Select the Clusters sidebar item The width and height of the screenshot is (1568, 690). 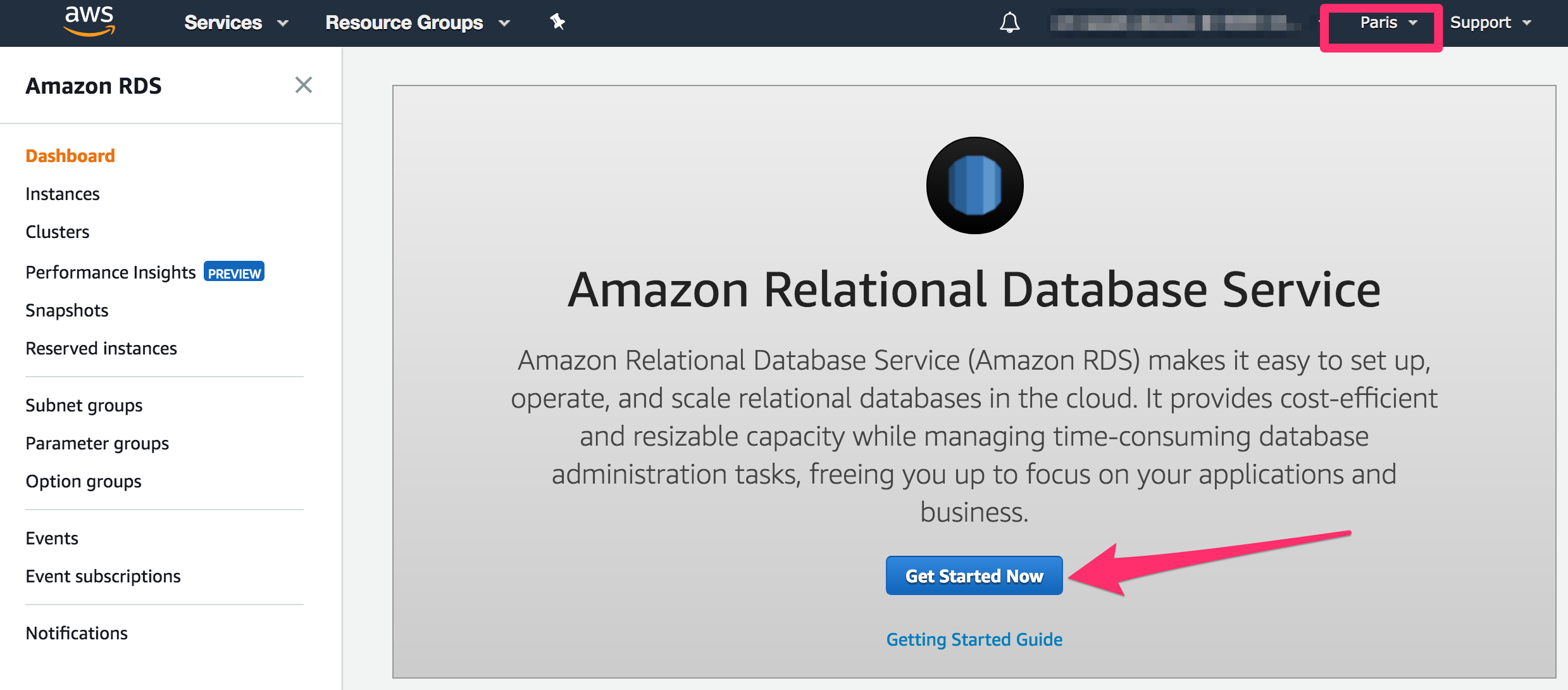pyautogui.click(x=57, y=232)
